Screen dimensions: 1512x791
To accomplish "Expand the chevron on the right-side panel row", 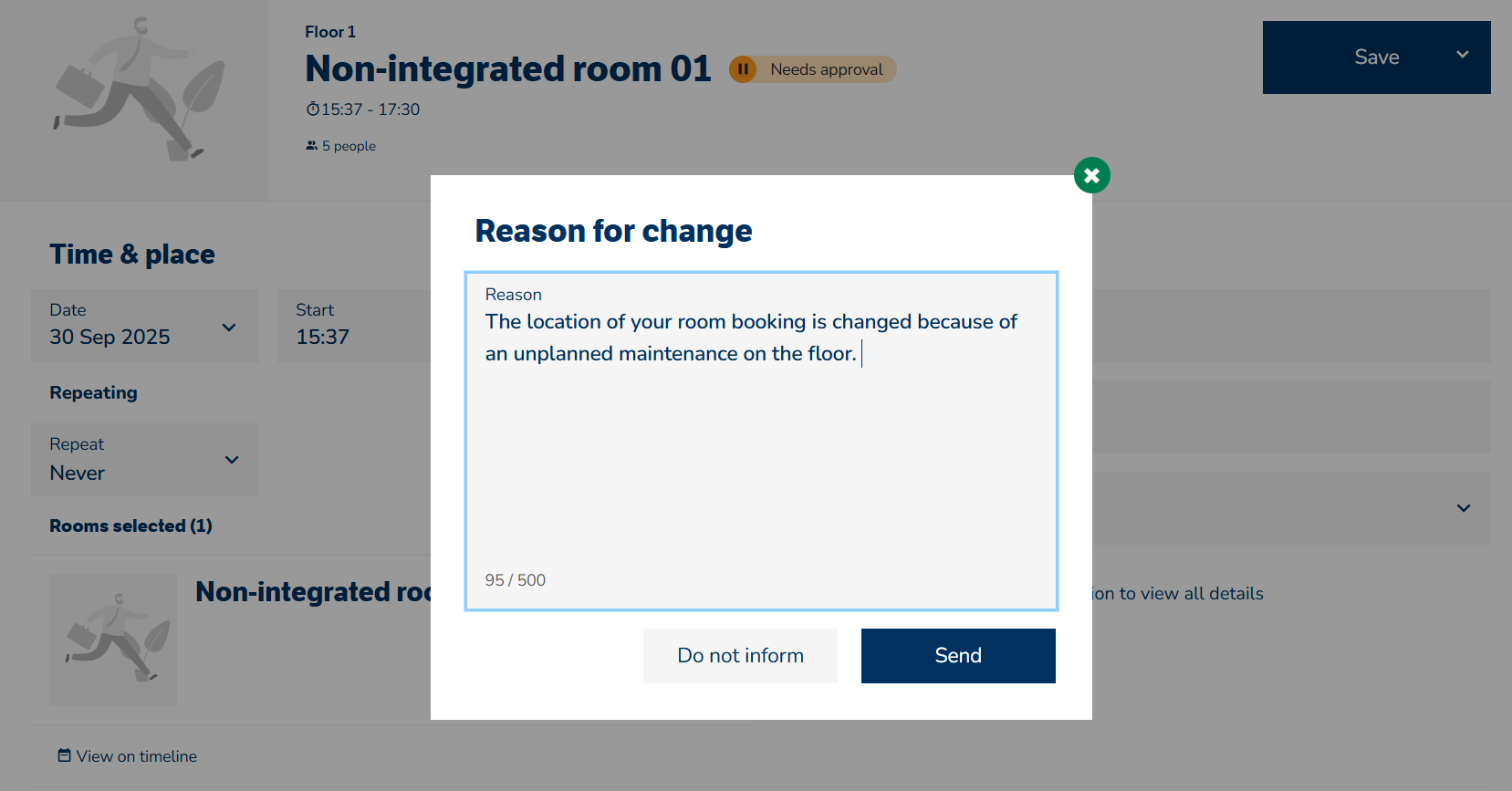I will [x=1464, y=508].
